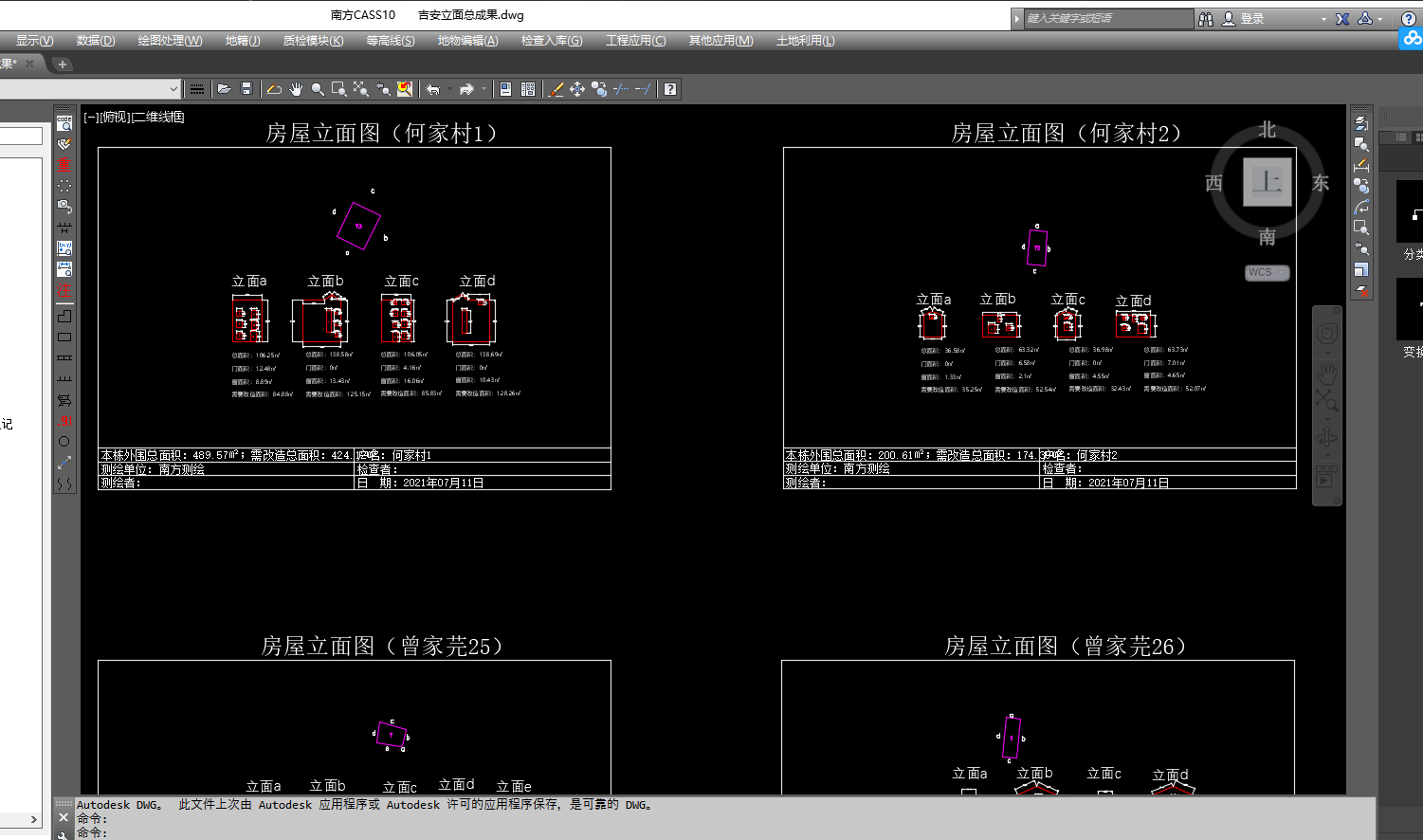The height and width of the screenshot is (840, 1423).
Task: Open the 等高线(S) menu
Action: pyautogui.click(x=391, y=41)
